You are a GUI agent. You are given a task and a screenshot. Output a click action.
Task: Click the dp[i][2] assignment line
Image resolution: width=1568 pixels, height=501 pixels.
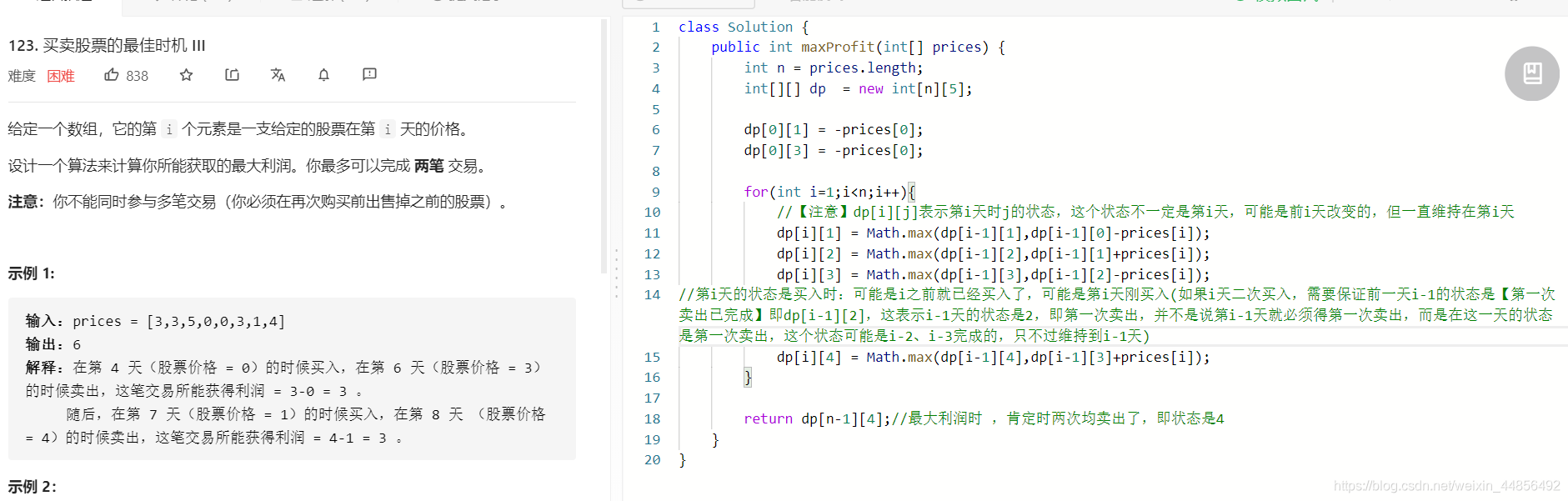994,254
